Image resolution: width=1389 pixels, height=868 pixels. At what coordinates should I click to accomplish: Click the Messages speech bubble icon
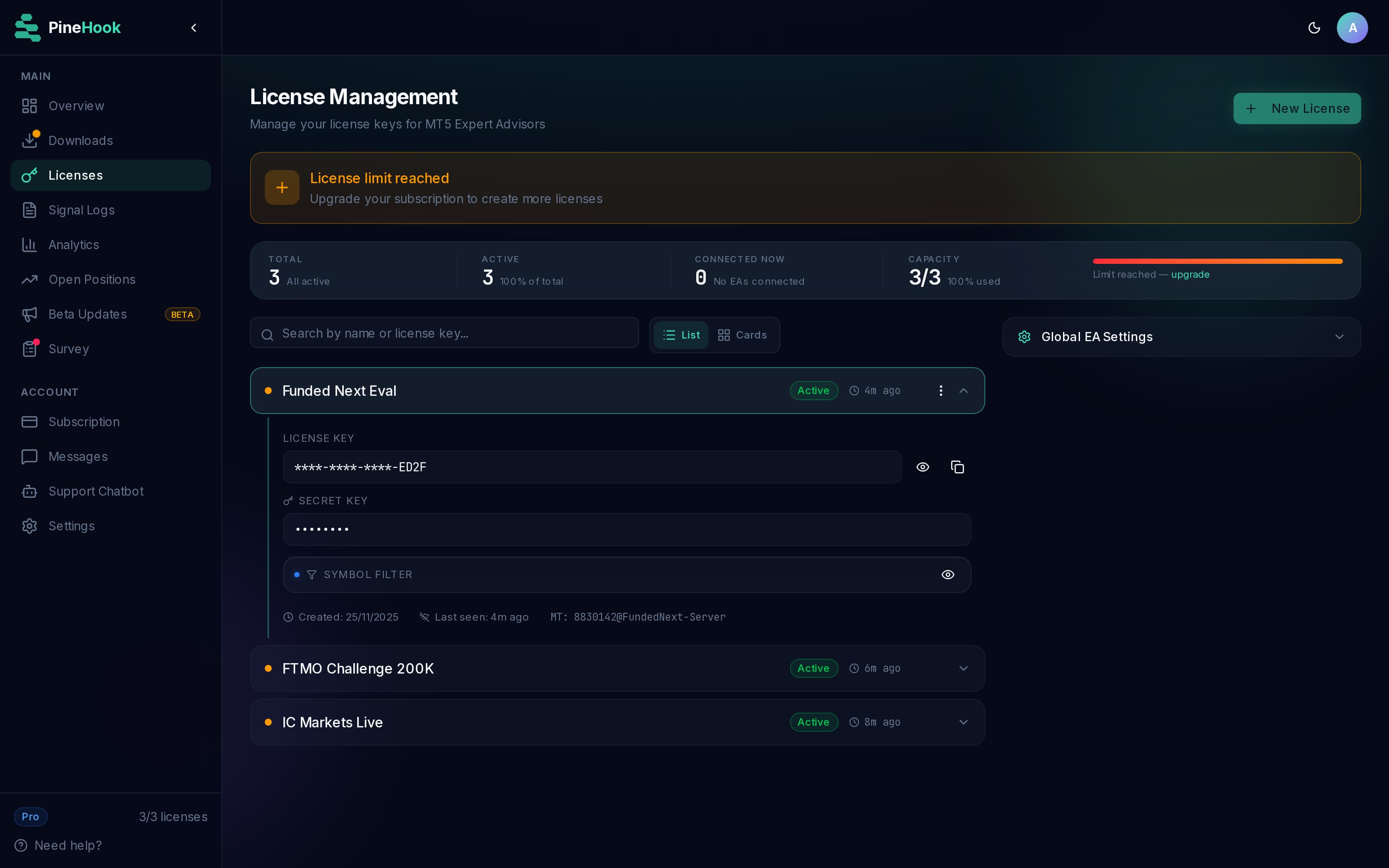29,457
